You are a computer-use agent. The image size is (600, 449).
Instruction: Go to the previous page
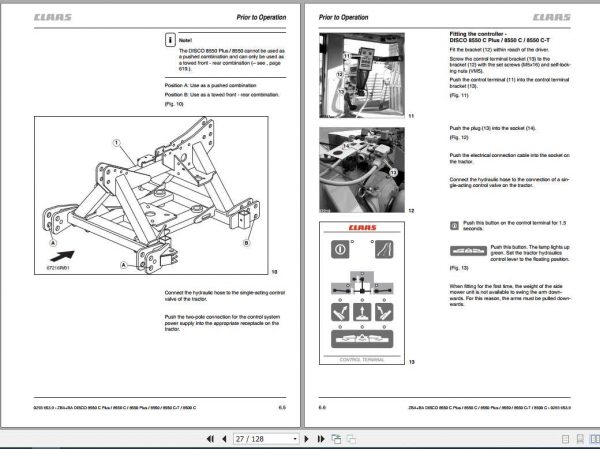coord(224,439)
